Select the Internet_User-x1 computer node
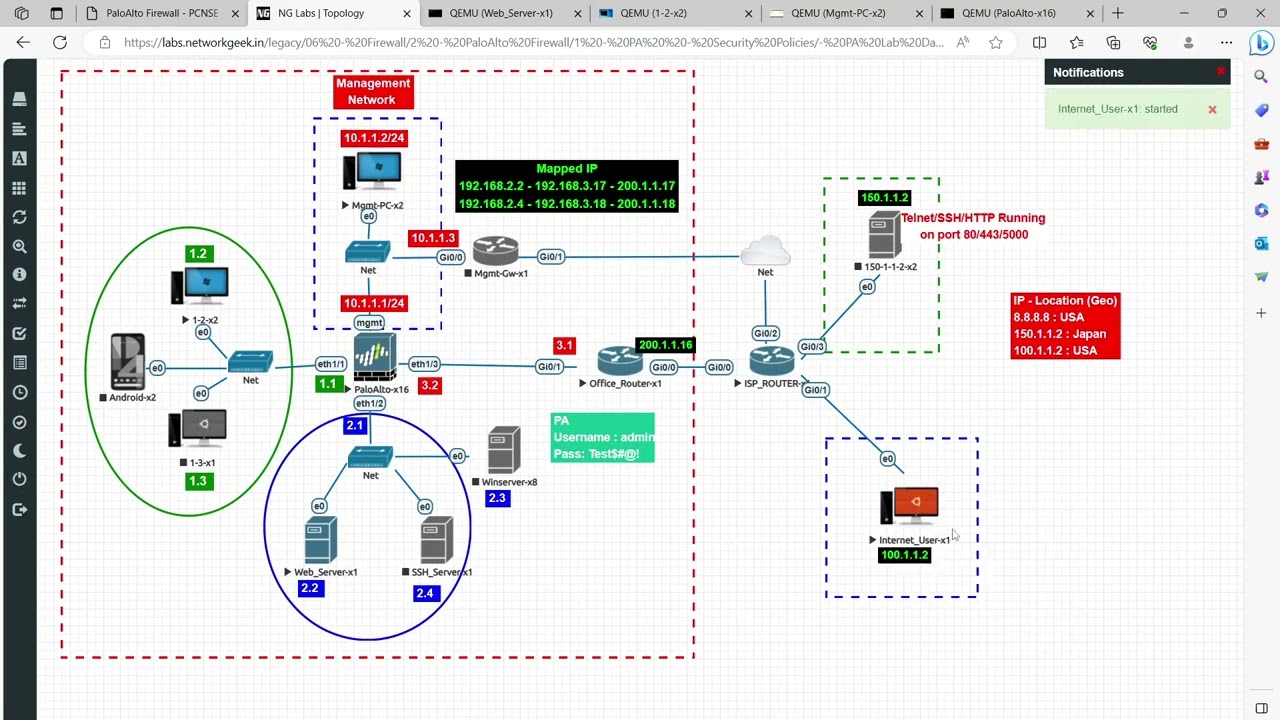The image size is (1280, 720). tap(909, 507)
